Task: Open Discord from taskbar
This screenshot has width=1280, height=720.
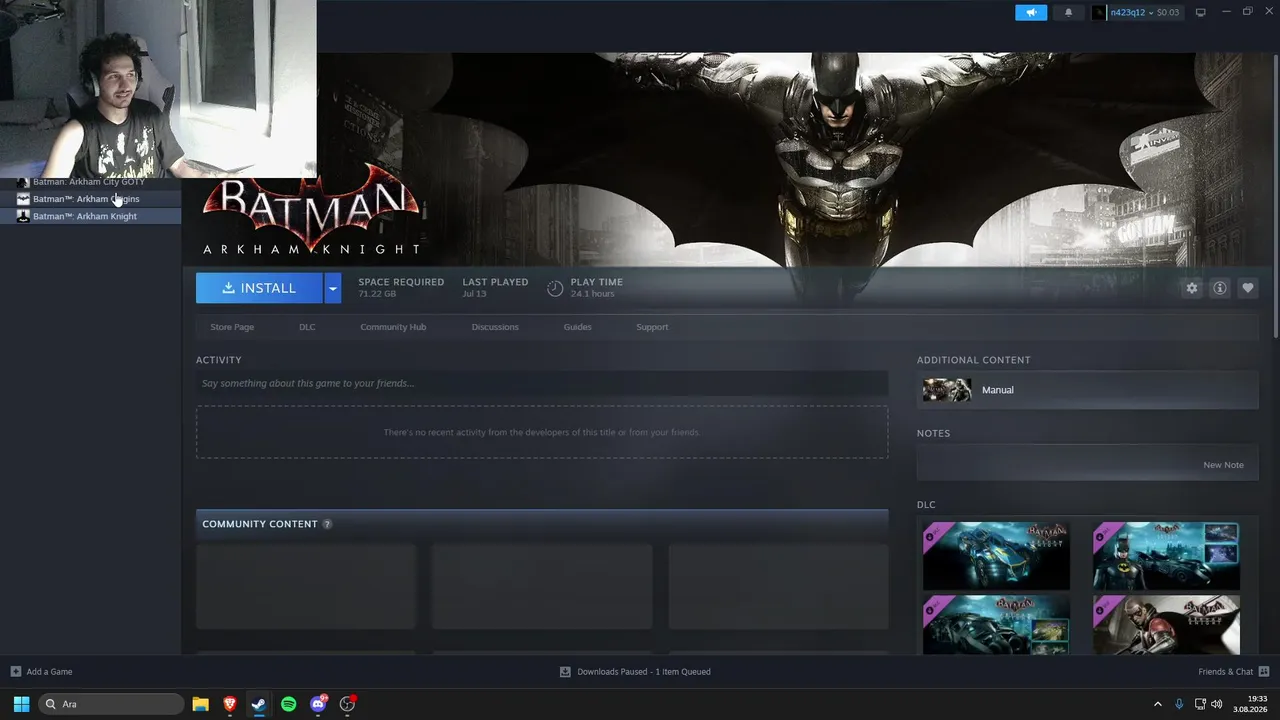Action: pyautogui.click(x=318, y=704)
